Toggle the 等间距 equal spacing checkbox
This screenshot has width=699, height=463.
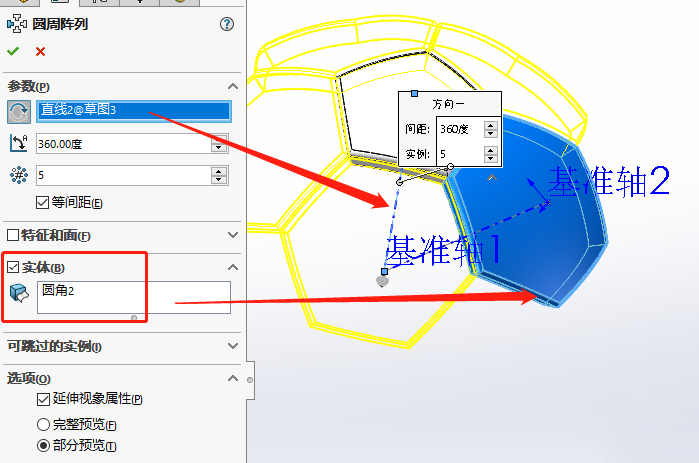(x=42, y=203)
